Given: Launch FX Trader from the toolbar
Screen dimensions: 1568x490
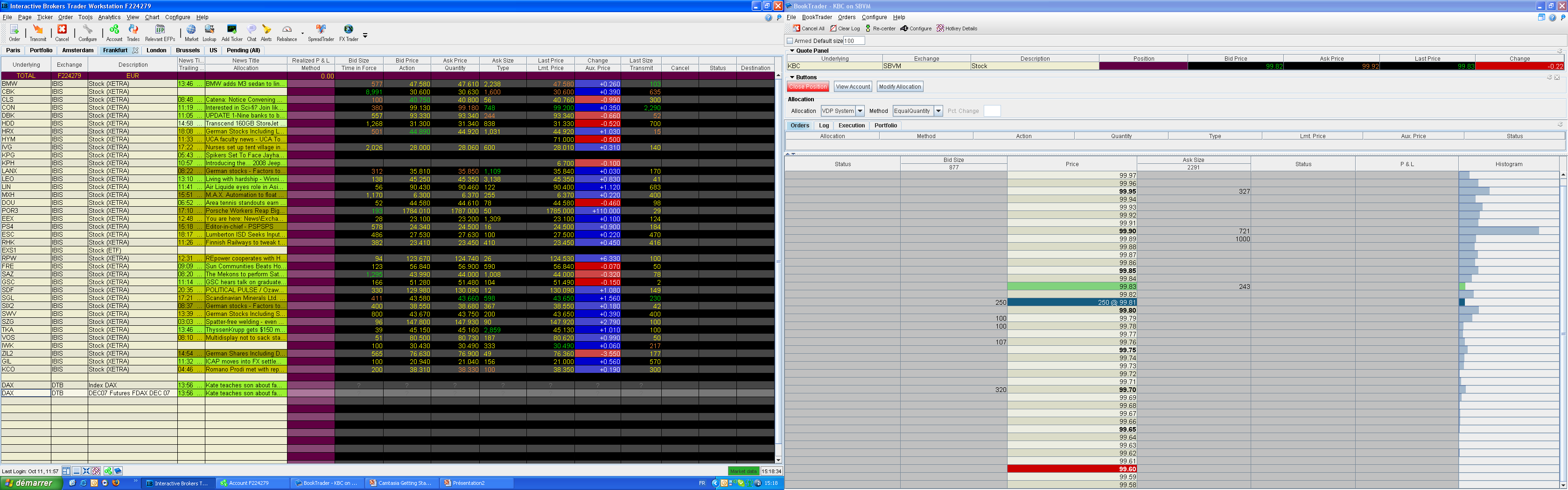Looking at the screenshot, I should coord(349,33).
